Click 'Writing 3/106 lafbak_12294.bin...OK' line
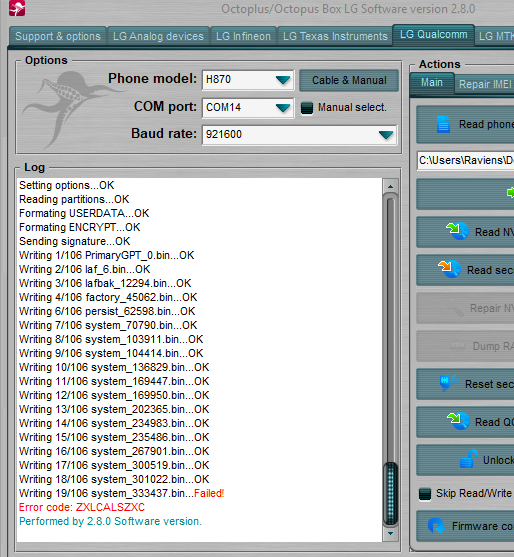This screenshot has height=557, width=514. tap(105, 283)
